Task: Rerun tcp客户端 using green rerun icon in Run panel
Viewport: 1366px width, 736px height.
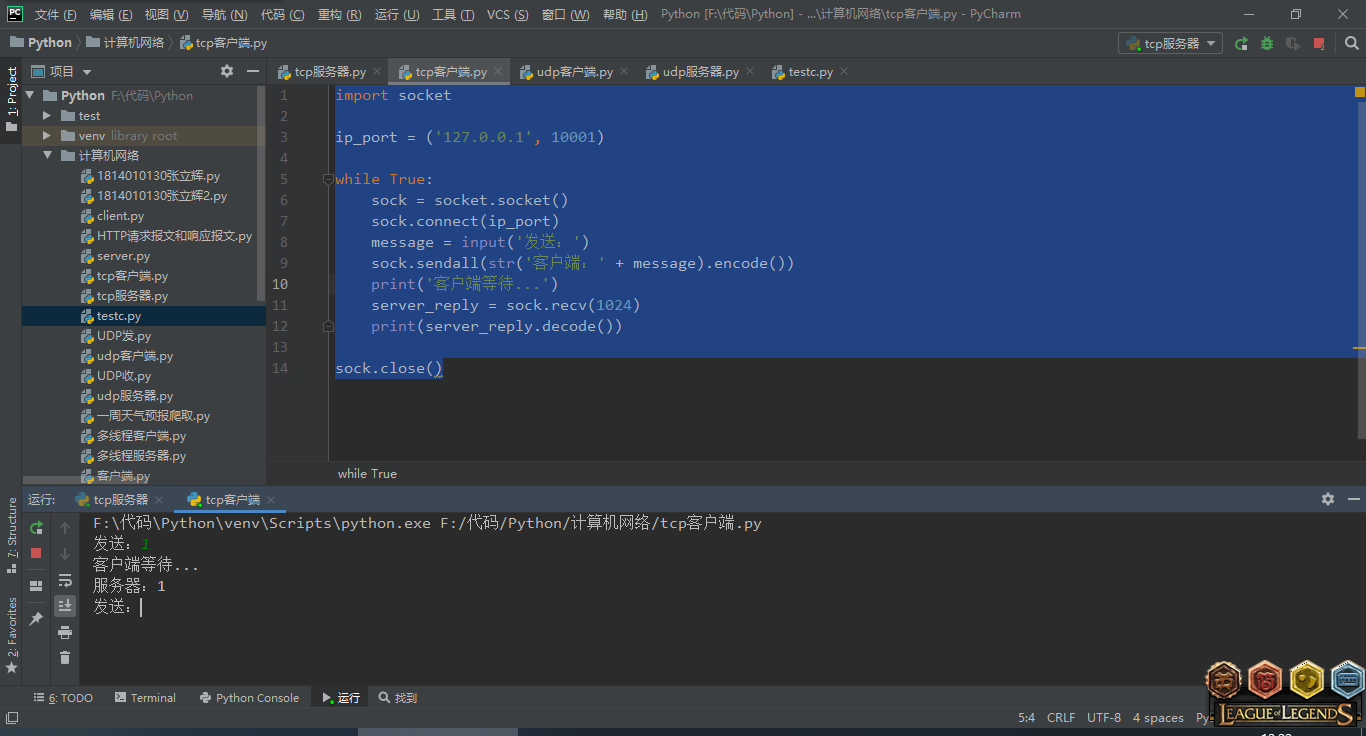Action: (x=36, y=527)
